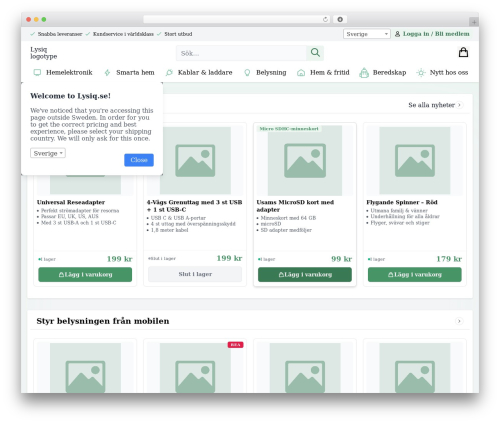Click the Lysiq logotype

coord(44,53)
